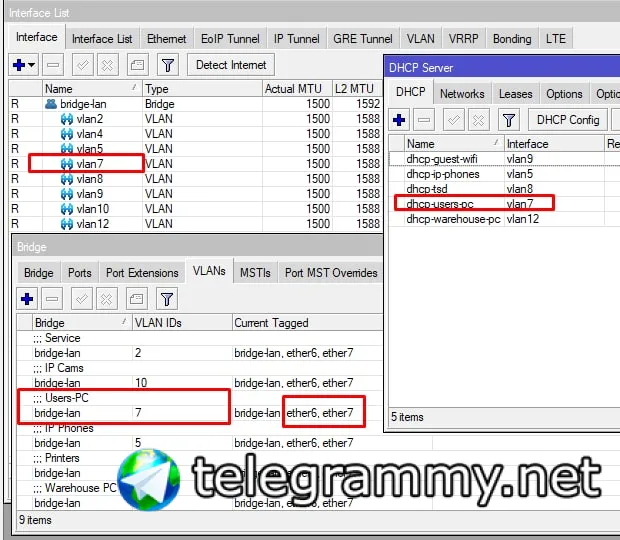Select the dhcp-tsd server row
The width and height of the screenshot is (620, 540).
coord(504,189)
